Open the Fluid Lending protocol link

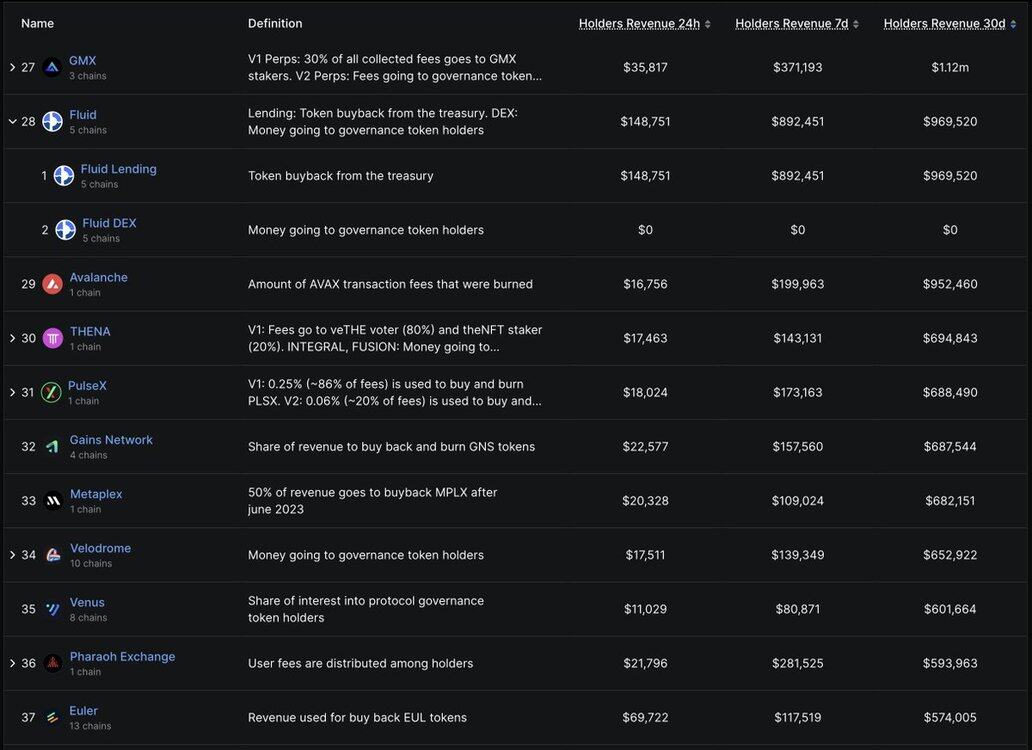(x=118, y=169)
